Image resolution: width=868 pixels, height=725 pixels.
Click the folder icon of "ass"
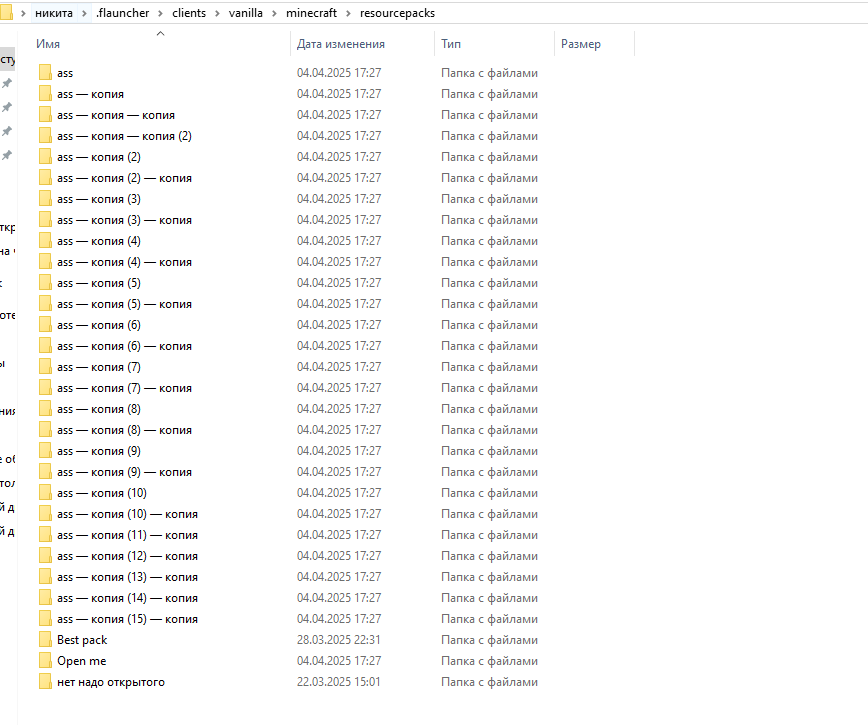point(45,72)
